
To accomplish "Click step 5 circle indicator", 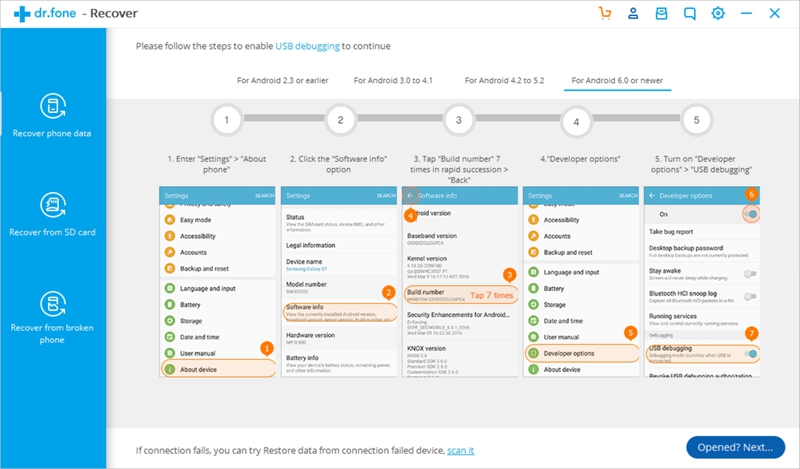I will (x=696, y=120).
